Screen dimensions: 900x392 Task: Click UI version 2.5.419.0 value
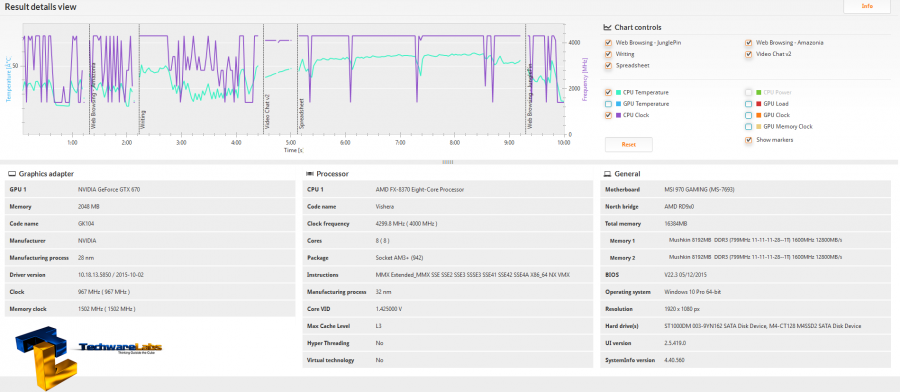[x=675, y=343]
